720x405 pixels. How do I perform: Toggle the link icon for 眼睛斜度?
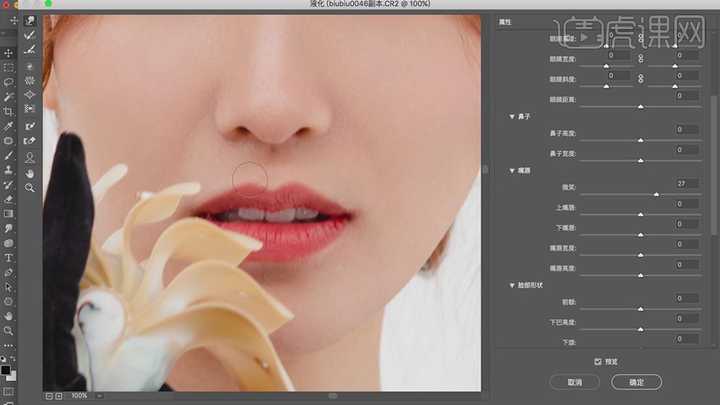pyautogui.click(x=641, y=79)
